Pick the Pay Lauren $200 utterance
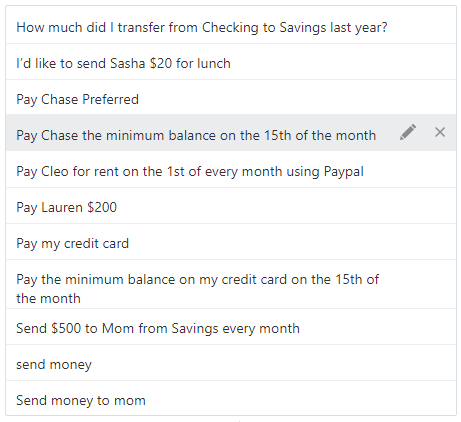 coord(231,206)
